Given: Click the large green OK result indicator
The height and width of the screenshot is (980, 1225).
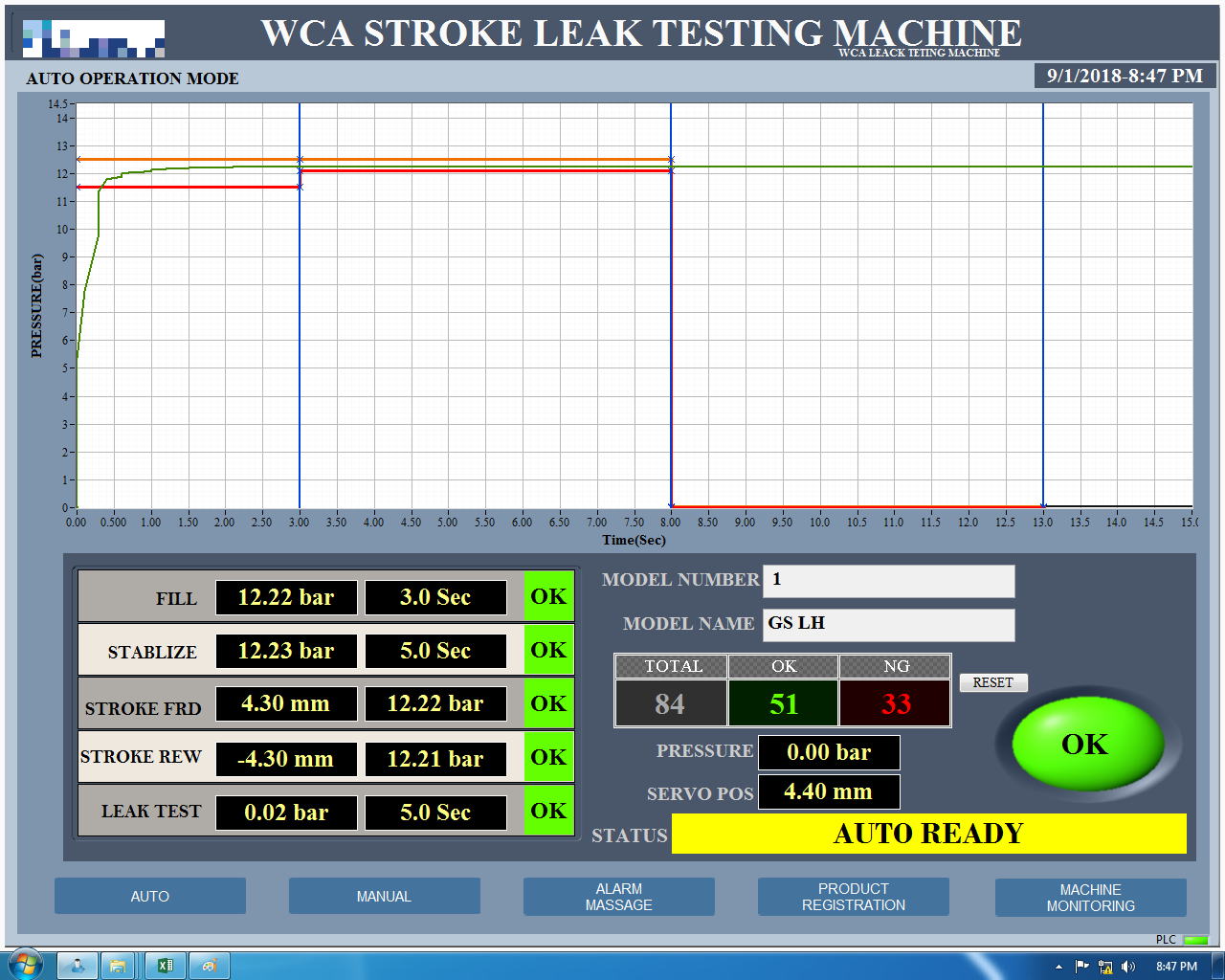Looking at the screenshot, I should 1087,744.
